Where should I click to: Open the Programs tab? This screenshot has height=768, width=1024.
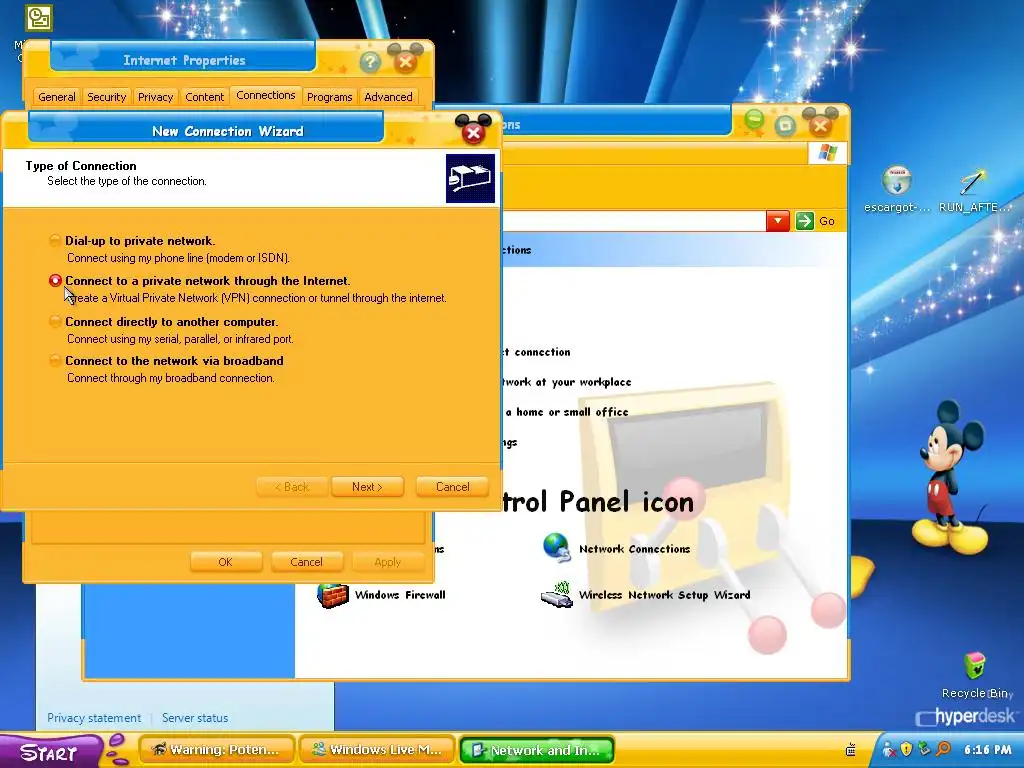coord(329,97)
